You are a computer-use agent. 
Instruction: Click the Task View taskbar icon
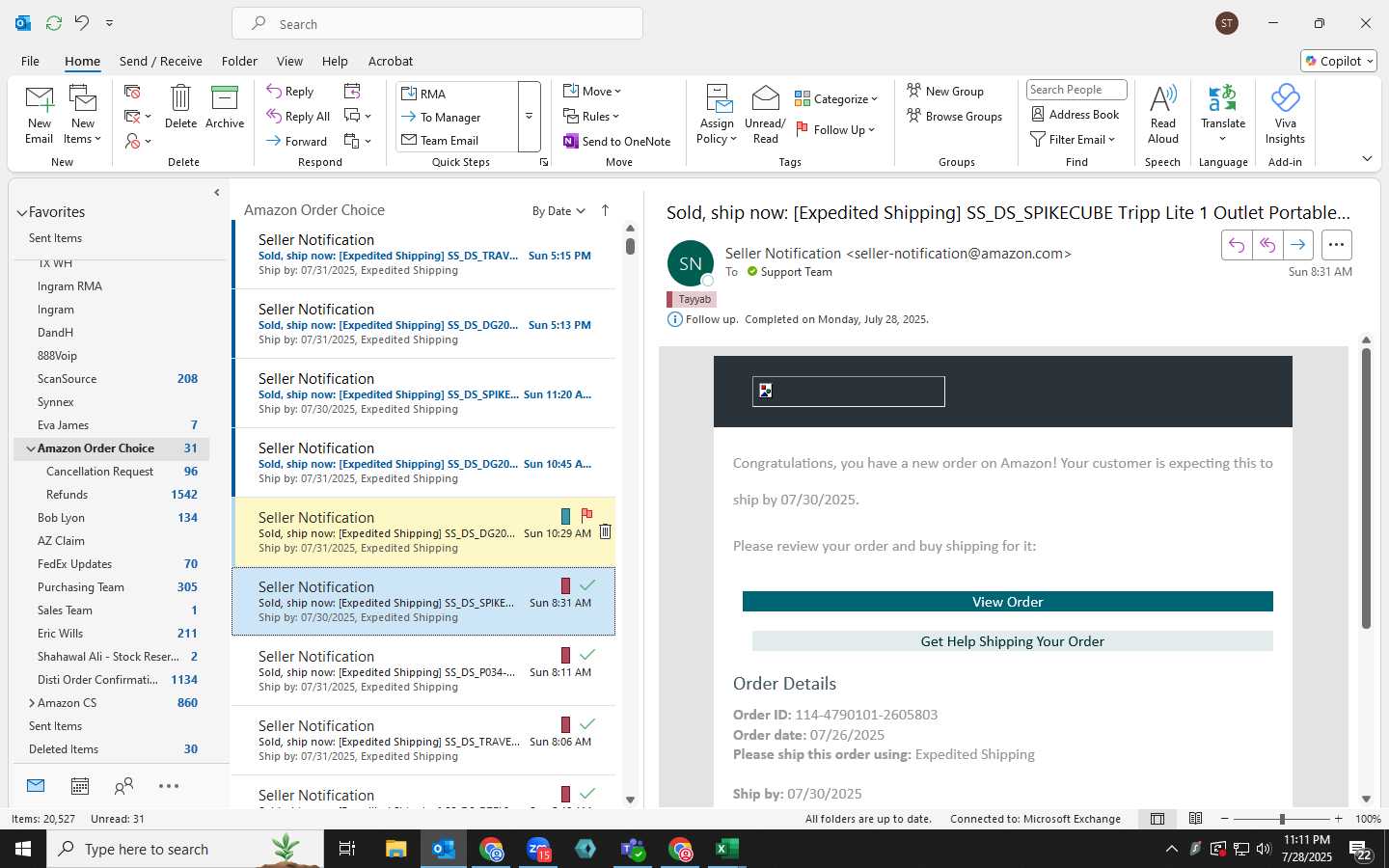tap(347, 849)
